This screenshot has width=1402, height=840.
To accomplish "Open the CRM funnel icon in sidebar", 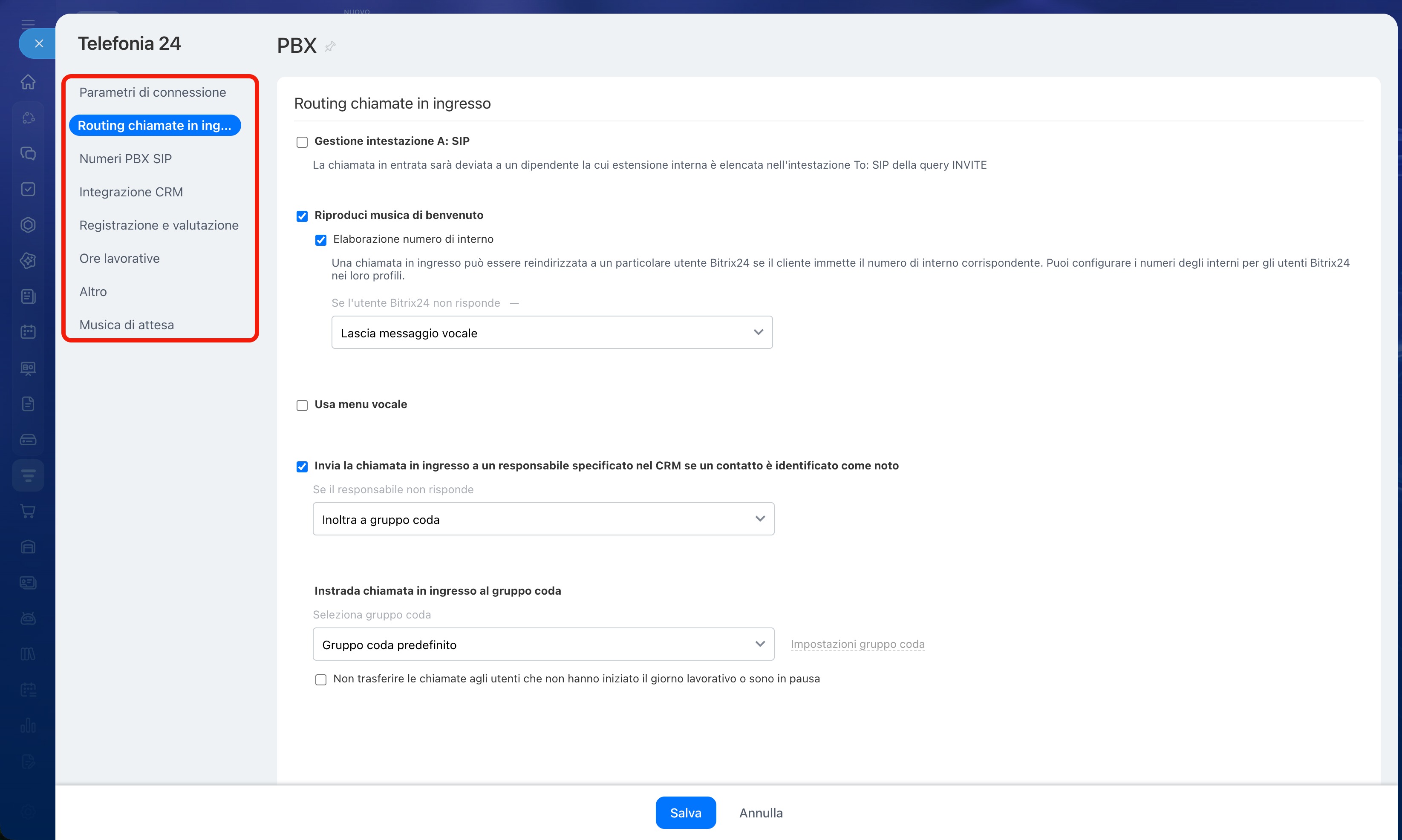I will point(28,475).
